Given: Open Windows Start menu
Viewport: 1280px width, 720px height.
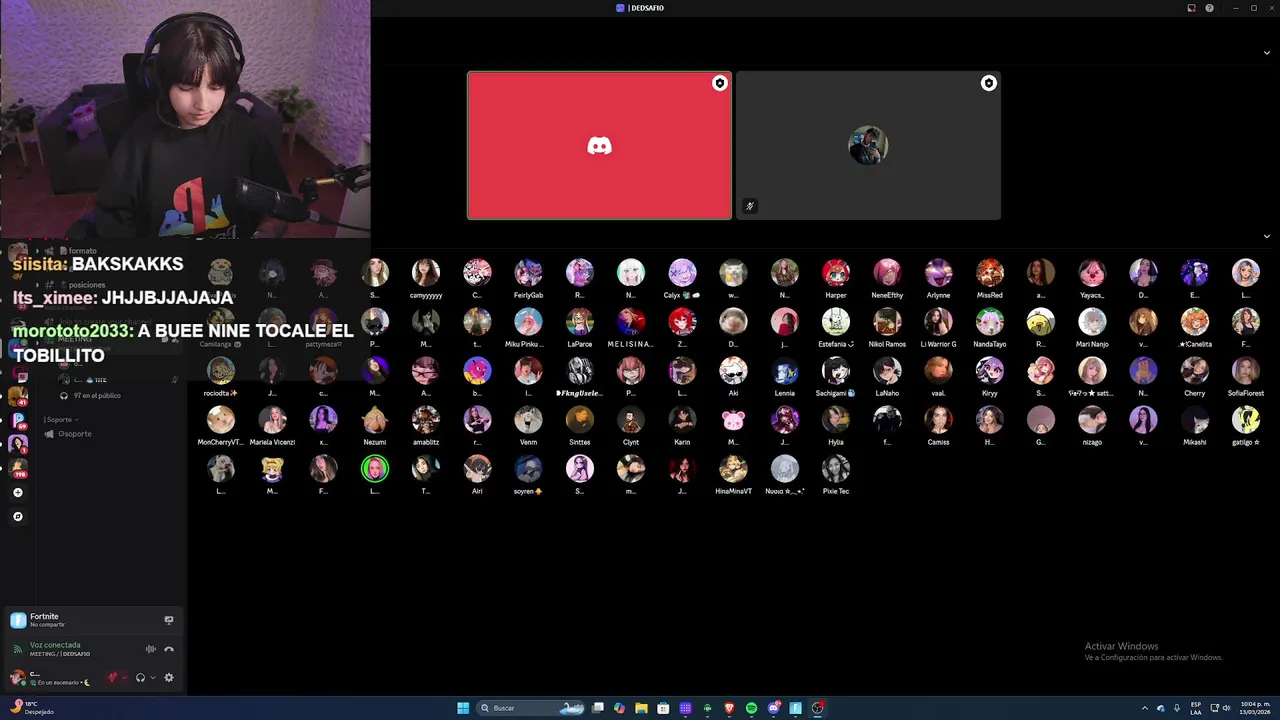Looking at the screenshot, I should pos(463,708).
